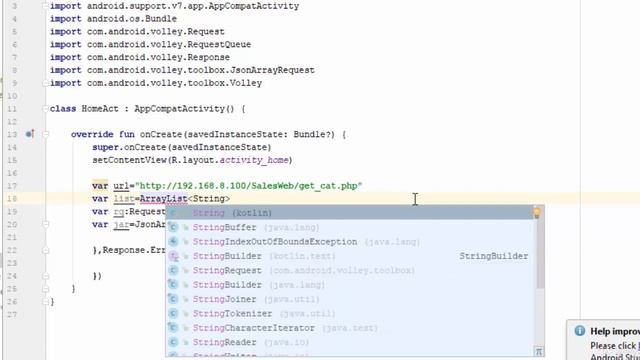Click the icon beside StringIndexOutOfBoundsException suggestion

(x=173, y=242)
